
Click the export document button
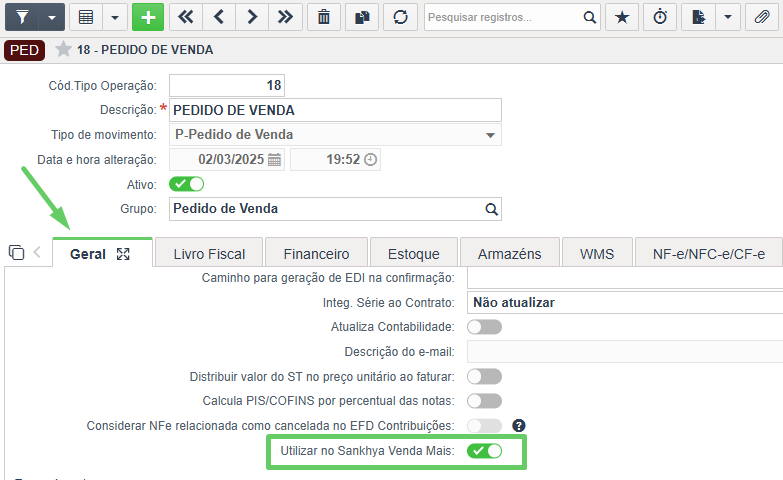(699, 17)
